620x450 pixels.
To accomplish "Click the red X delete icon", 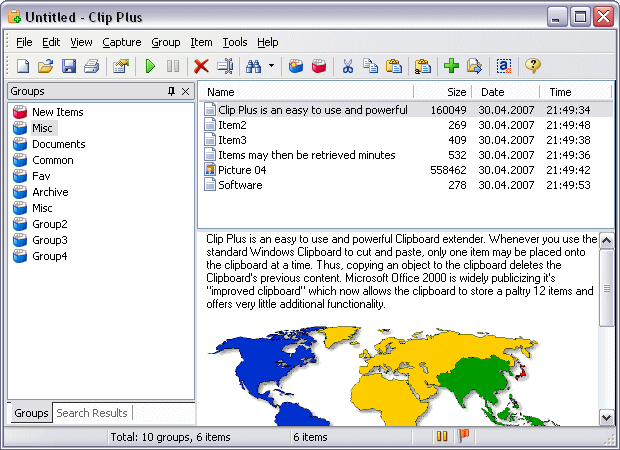I will click(201, 66).
